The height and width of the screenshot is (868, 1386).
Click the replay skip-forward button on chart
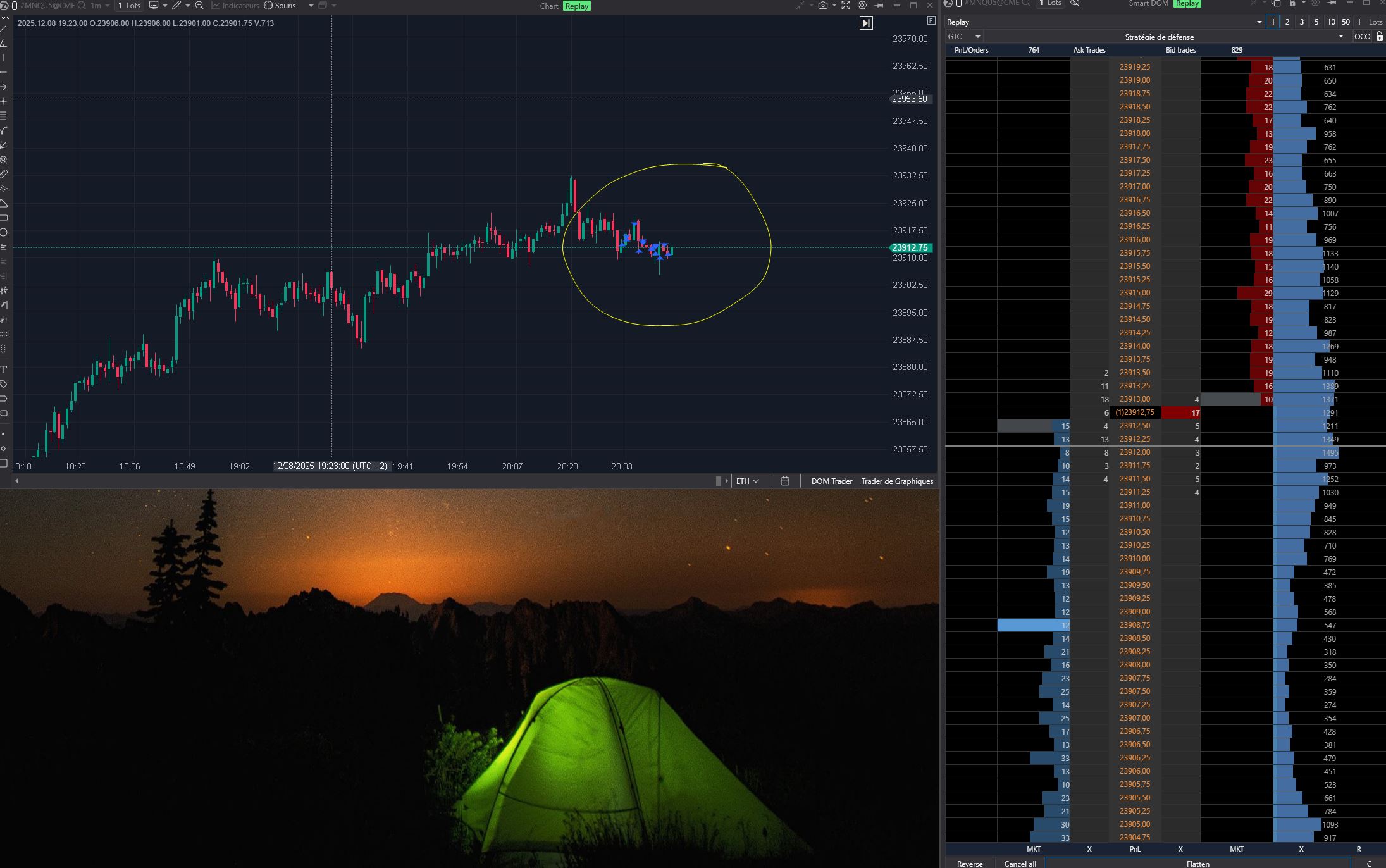pos(866,23)
